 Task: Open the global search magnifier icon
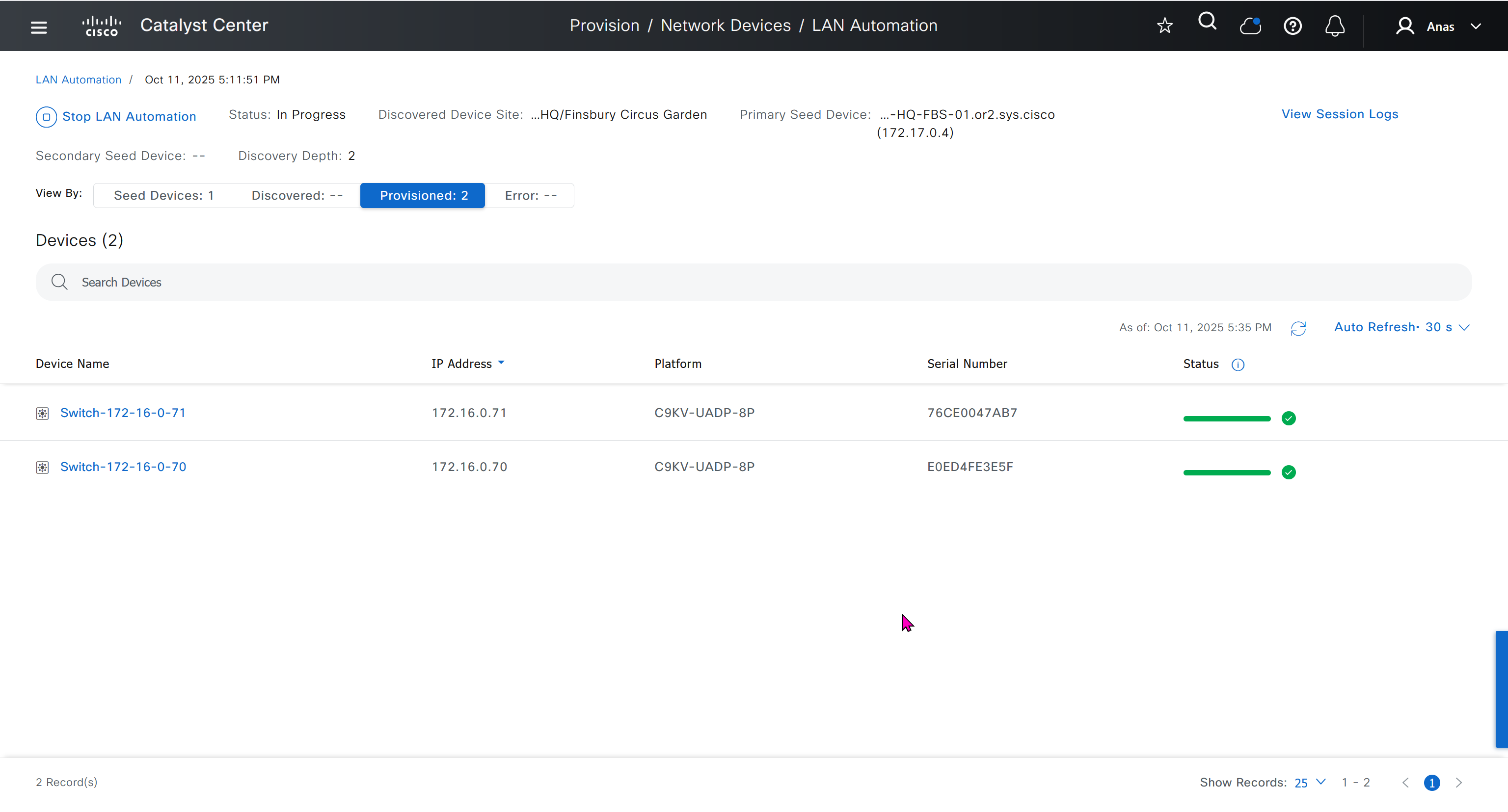(1207, 22)
